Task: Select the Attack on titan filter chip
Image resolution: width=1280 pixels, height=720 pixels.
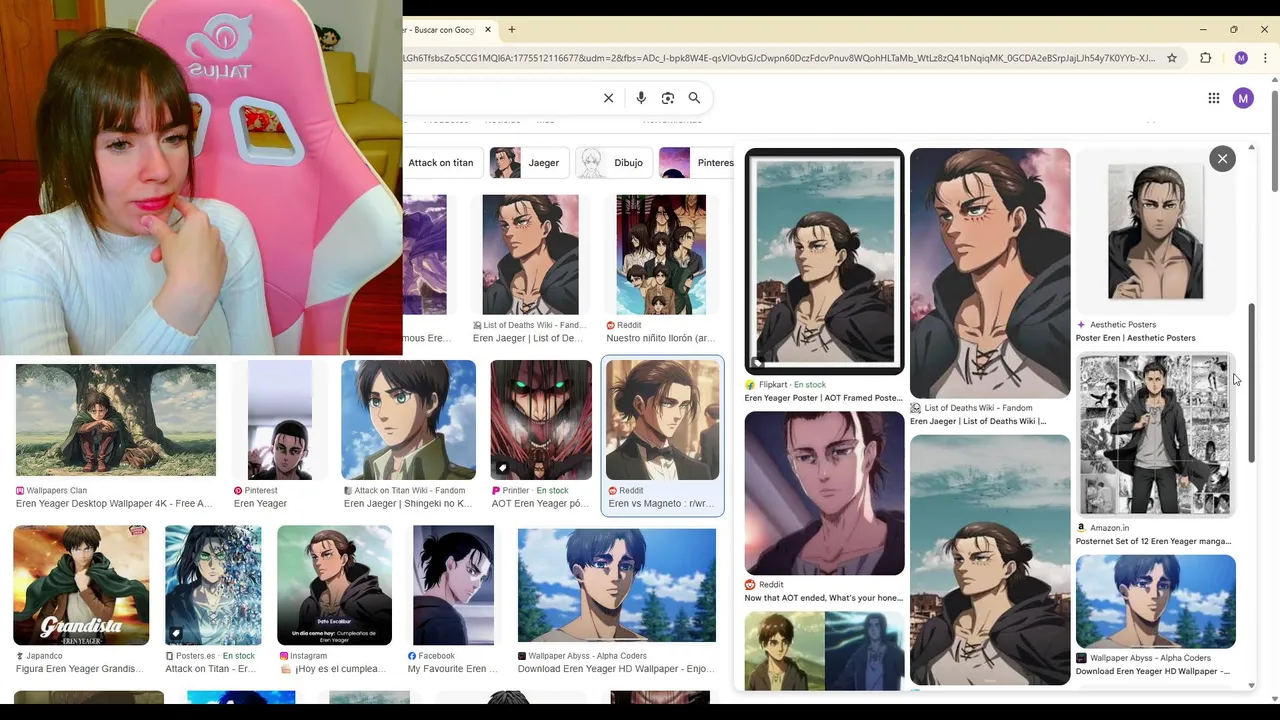Action: tap(441, 163)
